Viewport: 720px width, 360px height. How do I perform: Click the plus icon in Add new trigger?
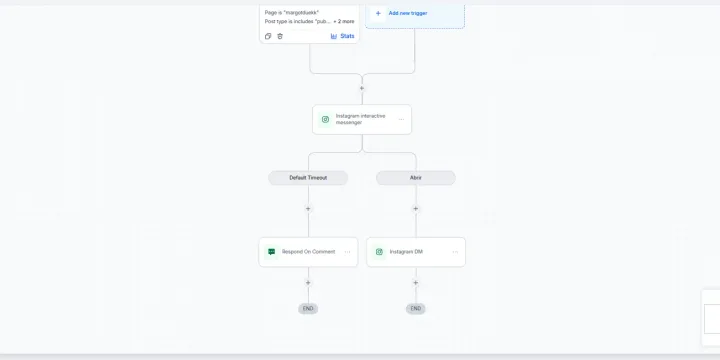pos(378,13)
